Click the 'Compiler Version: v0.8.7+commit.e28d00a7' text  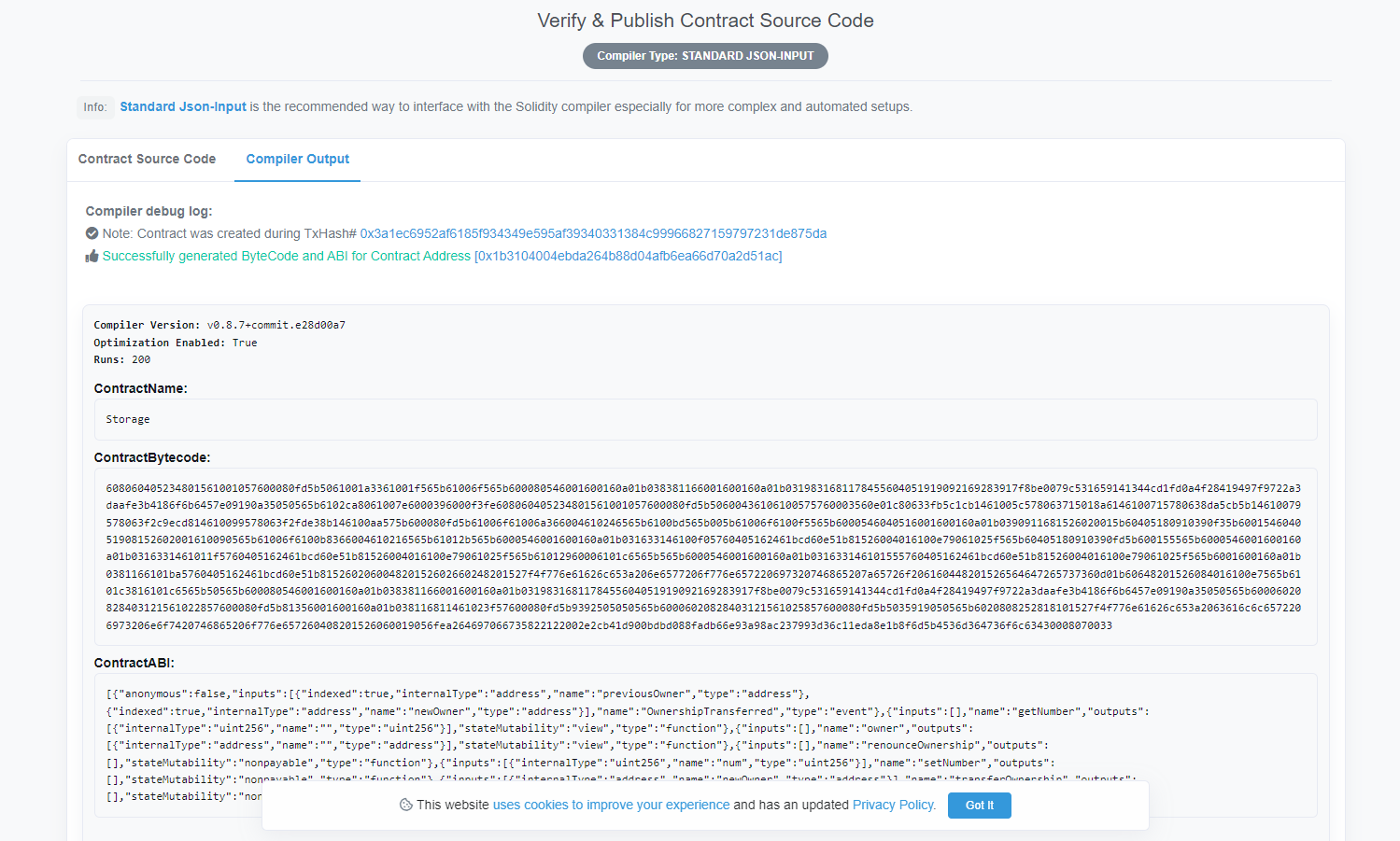click(x=219, y=325)
